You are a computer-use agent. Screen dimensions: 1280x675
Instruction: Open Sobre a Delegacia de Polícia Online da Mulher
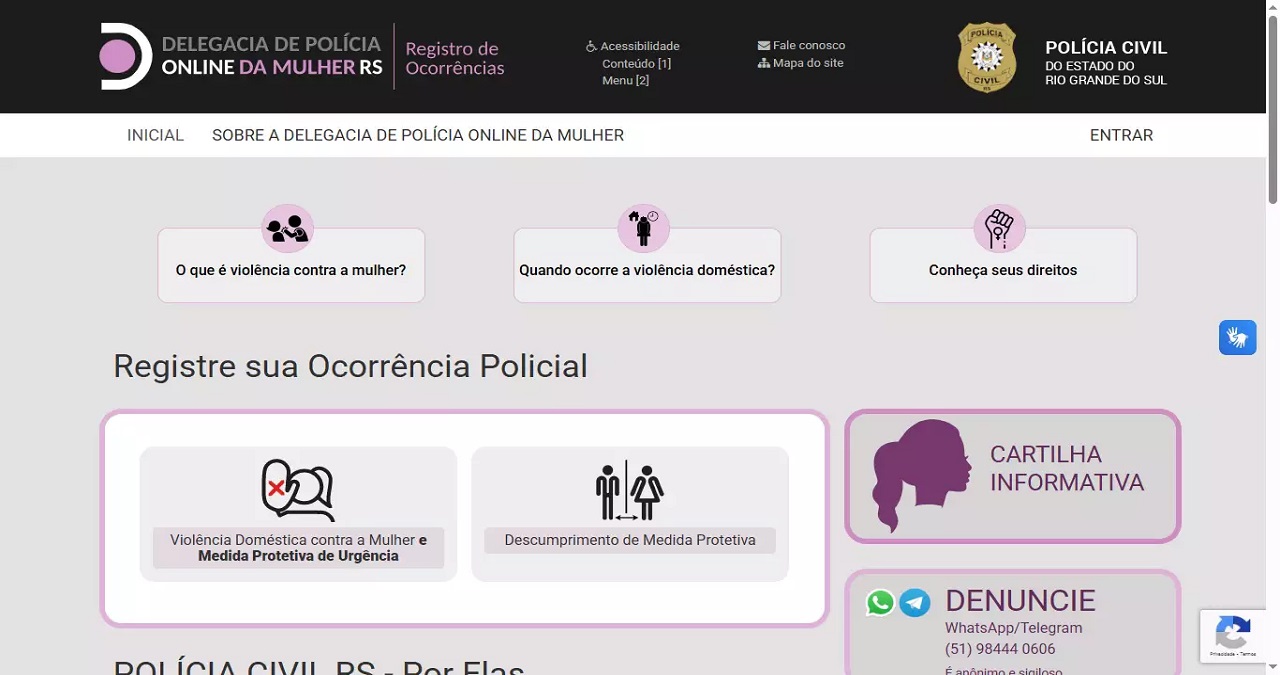tap(418, 135)
